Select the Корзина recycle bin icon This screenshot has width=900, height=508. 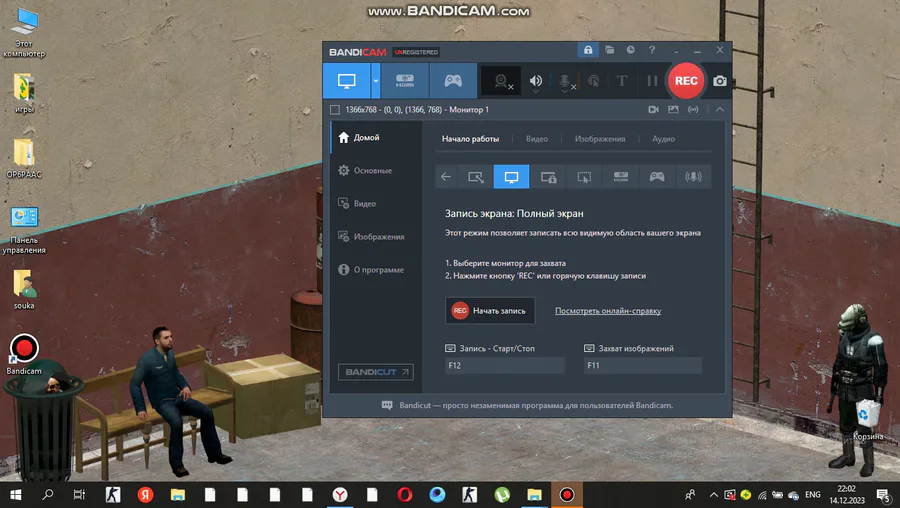867,421
